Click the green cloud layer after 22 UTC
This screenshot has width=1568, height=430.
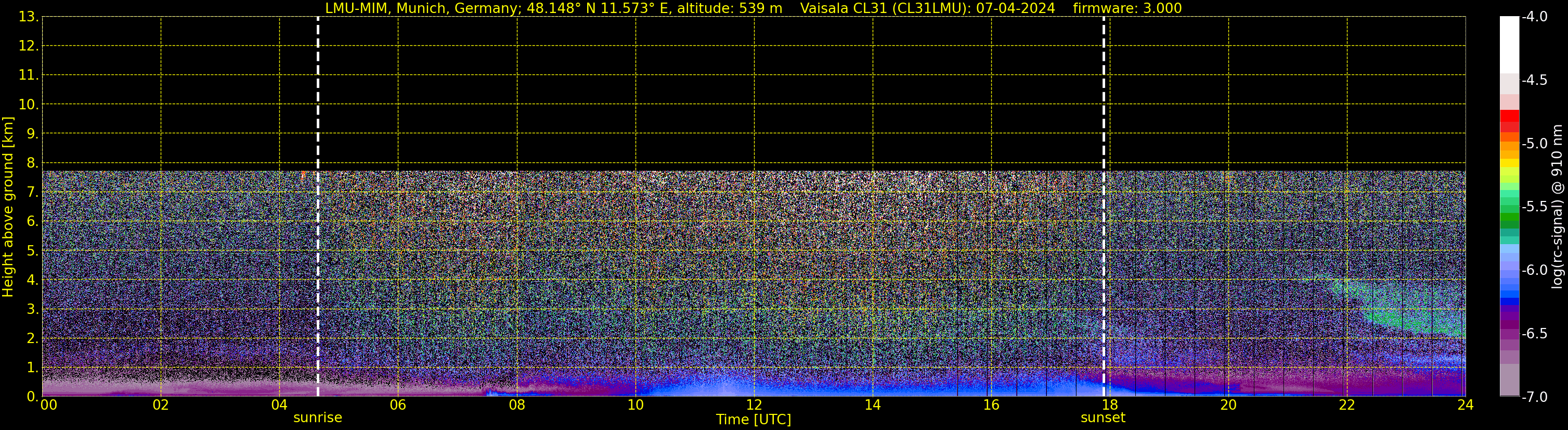tap(1400, 311)
